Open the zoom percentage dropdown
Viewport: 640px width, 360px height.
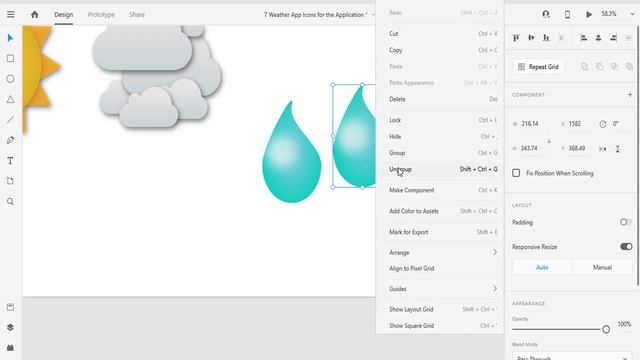coord(632,14)
